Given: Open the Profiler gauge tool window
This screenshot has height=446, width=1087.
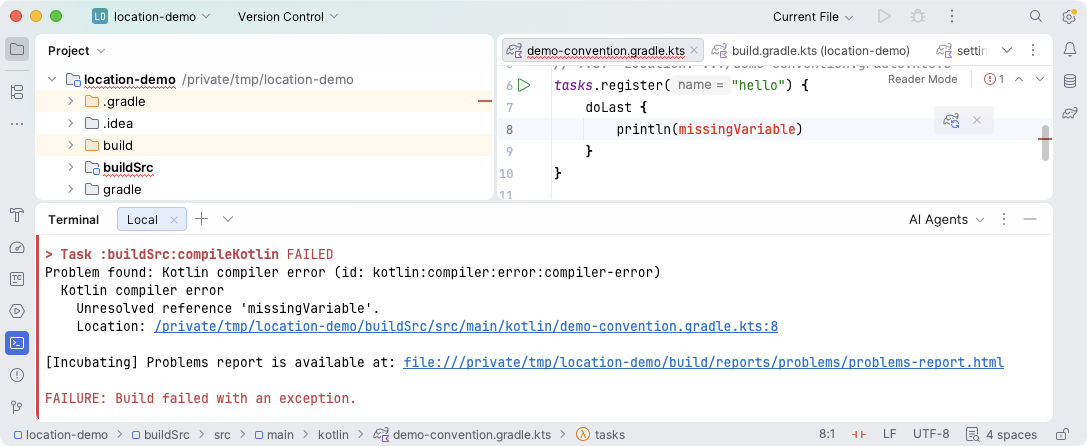Looking at the screenshot, I should pos(17,248).
